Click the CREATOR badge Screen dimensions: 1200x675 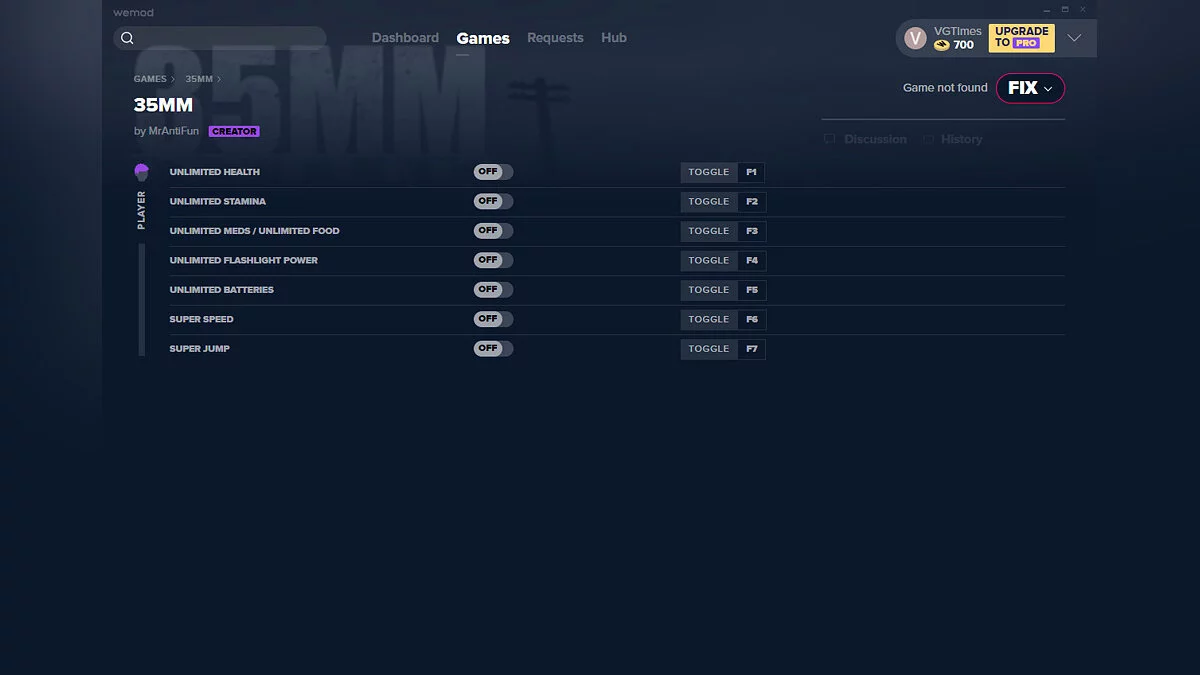234,131
